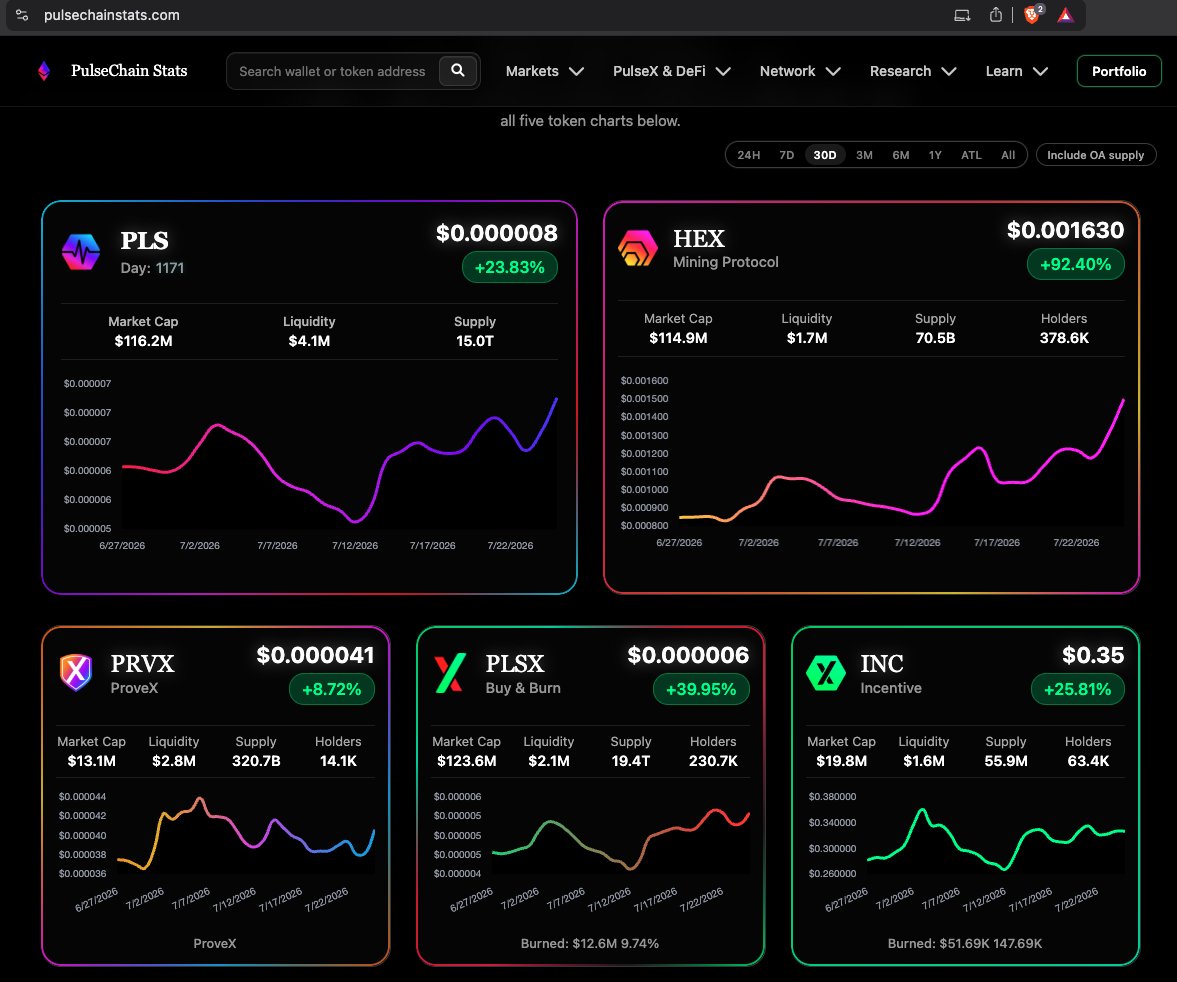The width and height of the screenshot is (1177, 982).
Task: Click the browser site settings icon
Action: [x=22, y=15]
